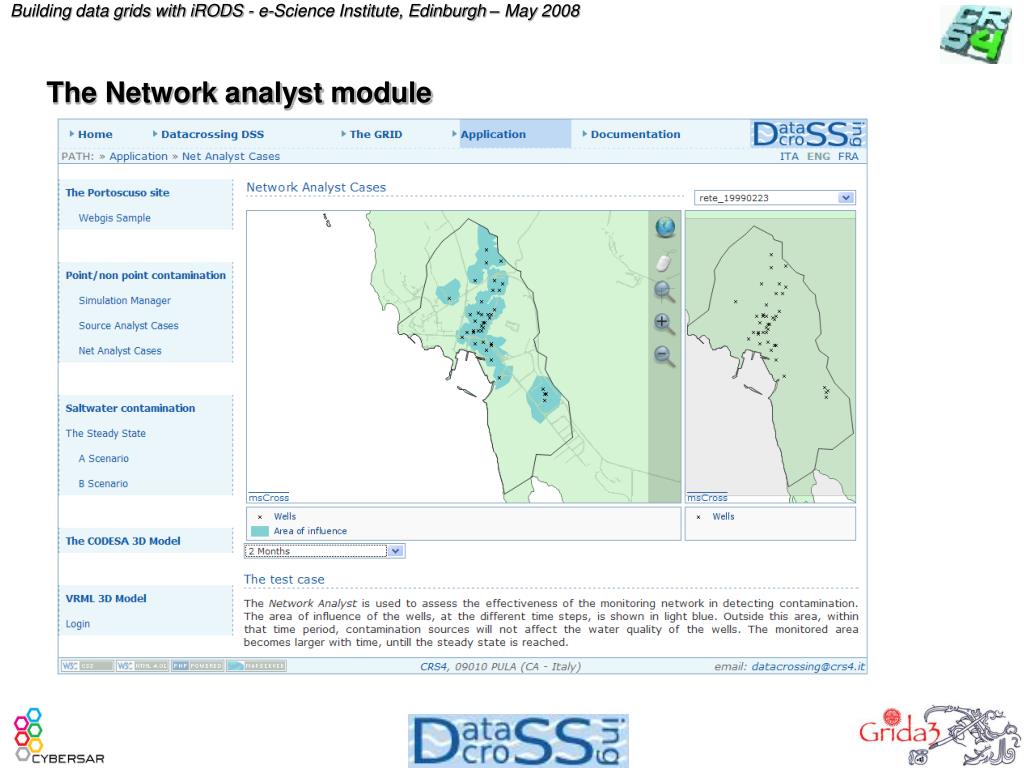Click the PHP powered badge

point(197,666)
